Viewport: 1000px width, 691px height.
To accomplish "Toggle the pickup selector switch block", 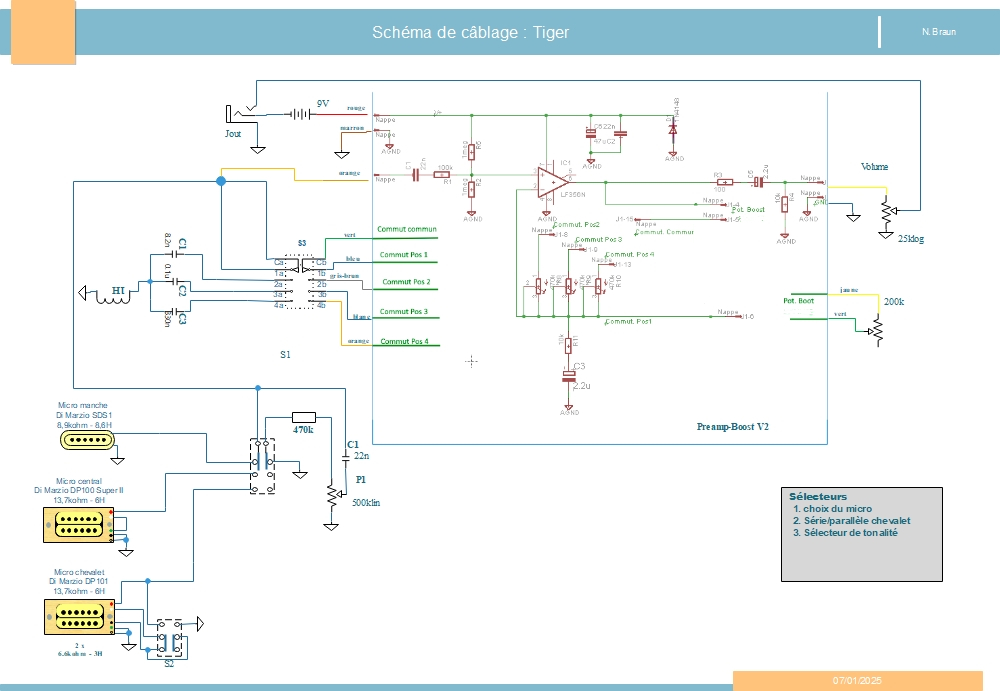I will (263, 465).
